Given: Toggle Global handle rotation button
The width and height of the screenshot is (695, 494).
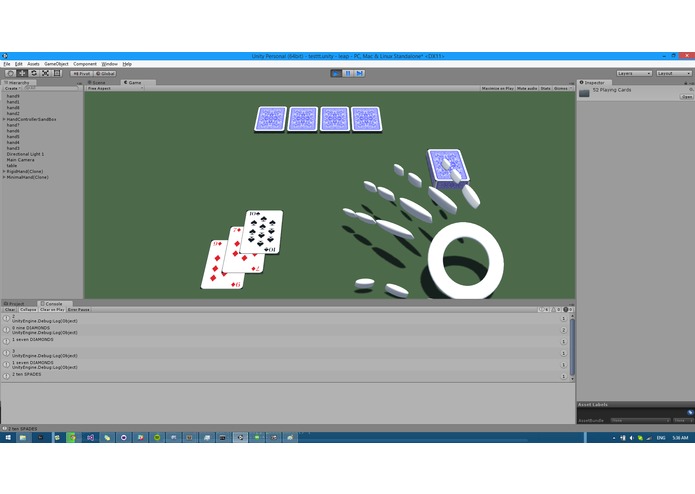Looking at the screenshot, I should click(105, 74).
